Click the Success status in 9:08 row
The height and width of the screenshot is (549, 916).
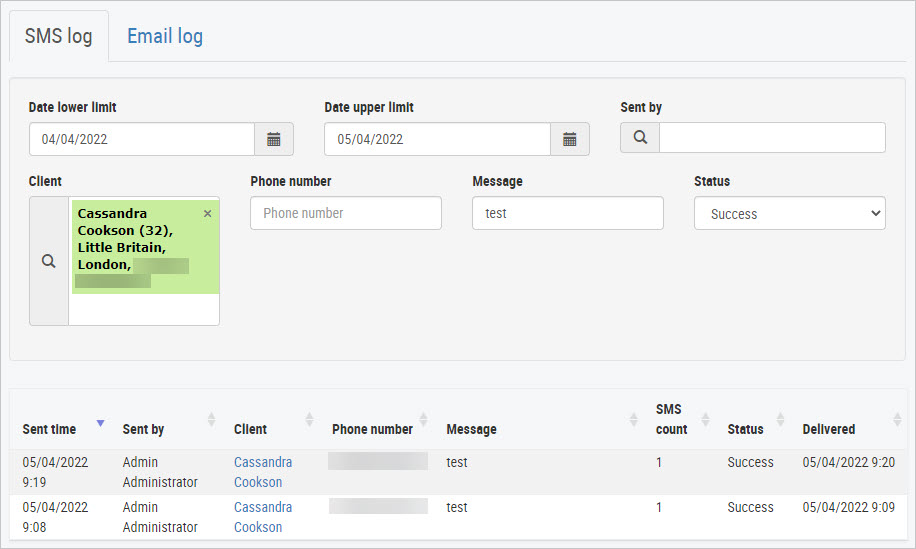pos(750,507)
